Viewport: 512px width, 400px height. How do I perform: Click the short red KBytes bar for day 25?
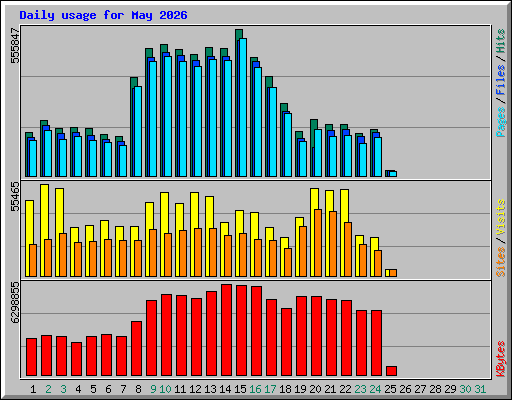pyautogui.click(x=391, y=371)
